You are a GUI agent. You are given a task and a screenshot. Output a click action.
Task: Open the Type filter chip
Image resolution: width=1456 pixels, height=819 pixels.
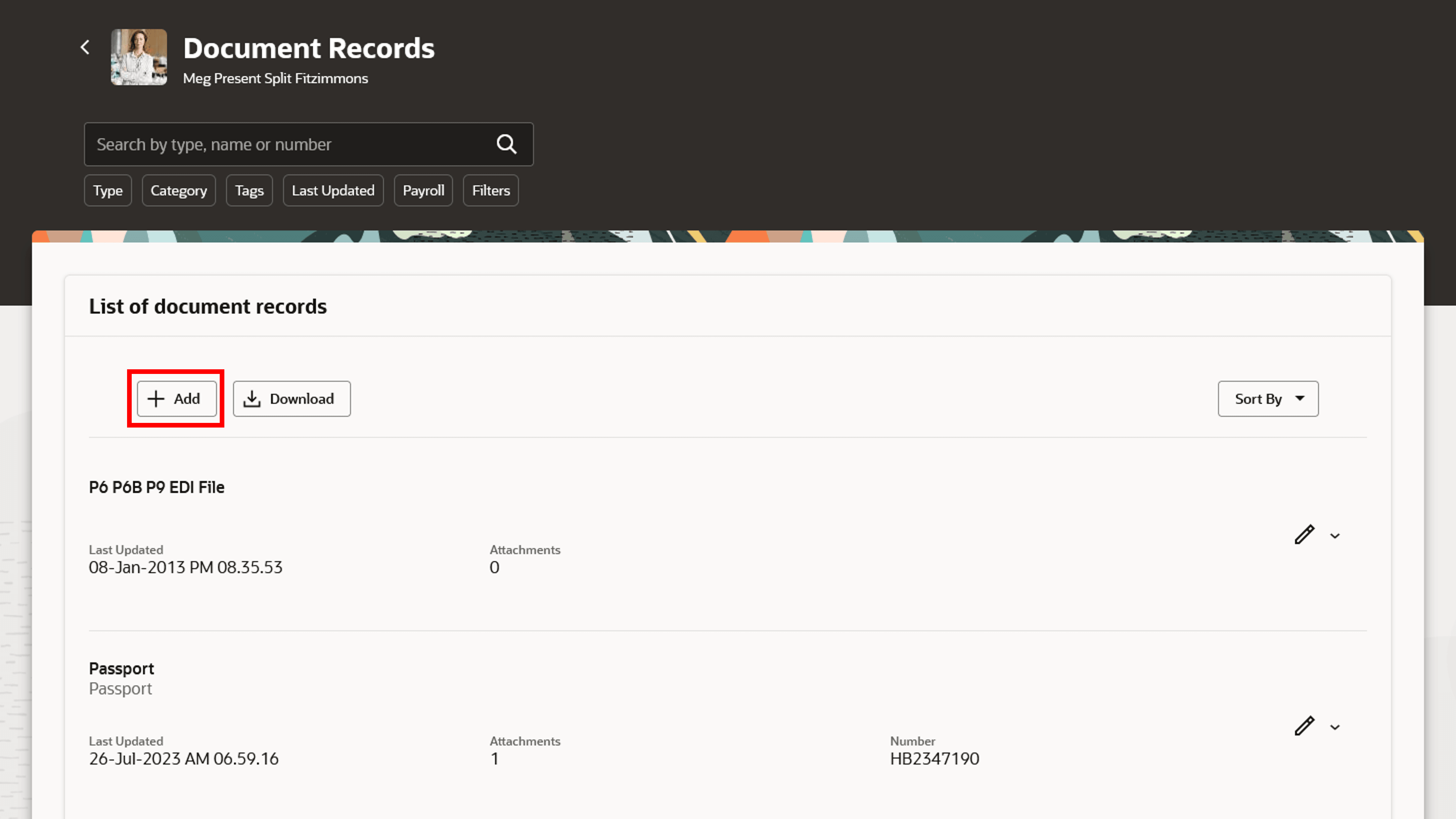(108, 191)
